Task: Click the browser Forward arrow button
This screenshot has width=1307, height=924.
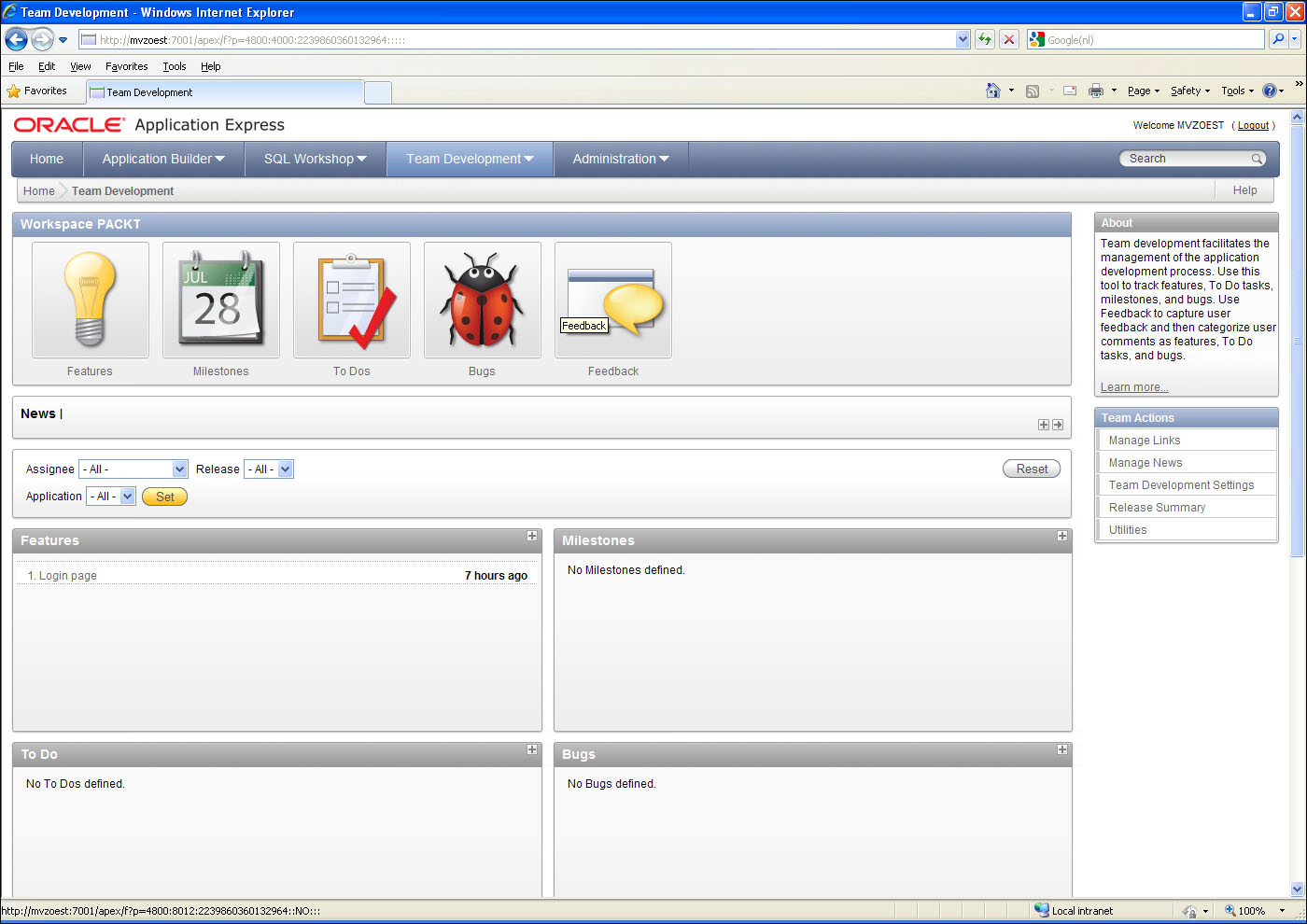Action: coord(42,39)
